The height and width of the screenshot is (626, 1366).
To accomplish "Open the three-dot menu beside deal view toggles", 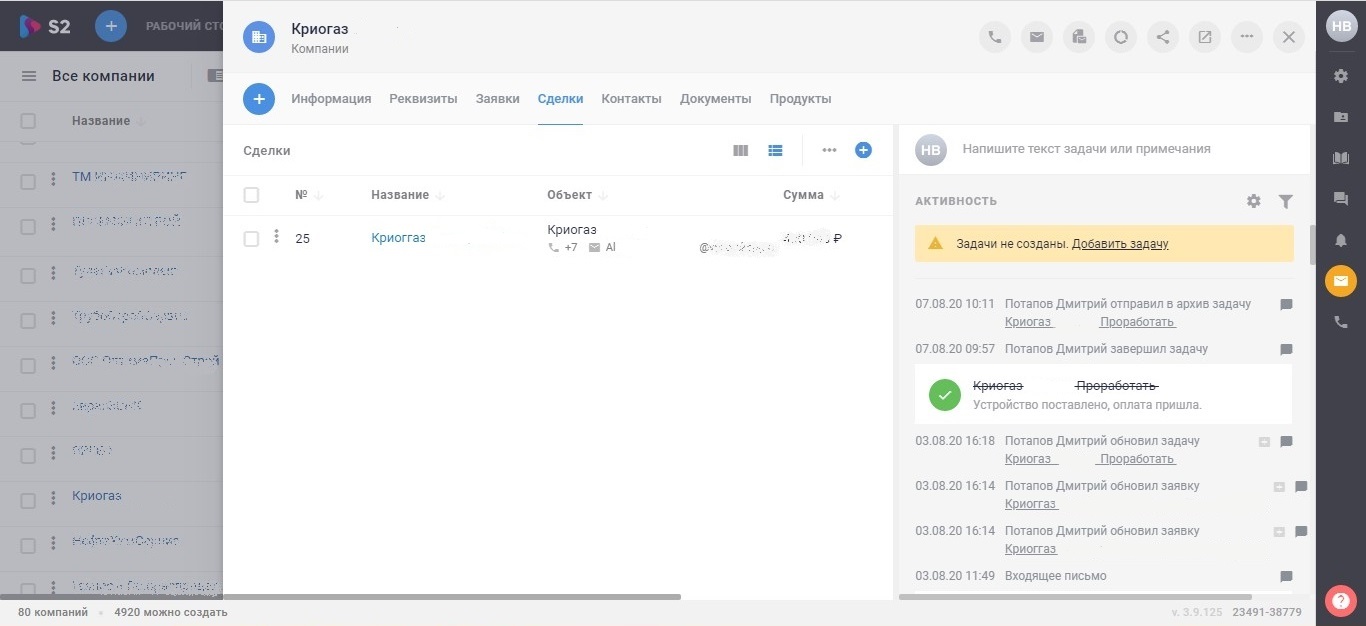I will 829,150.
